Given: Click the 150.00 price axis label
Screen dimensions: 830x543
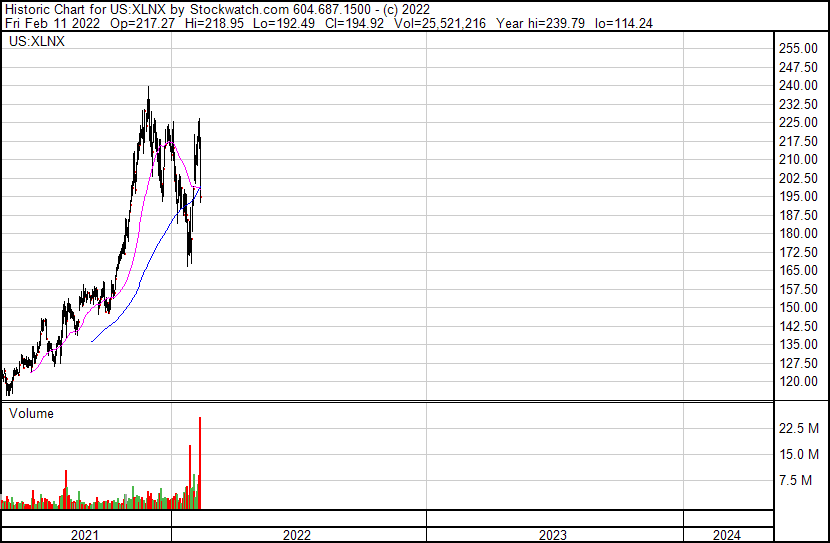Looking at the screenshot, I should [x=798, y=307].
